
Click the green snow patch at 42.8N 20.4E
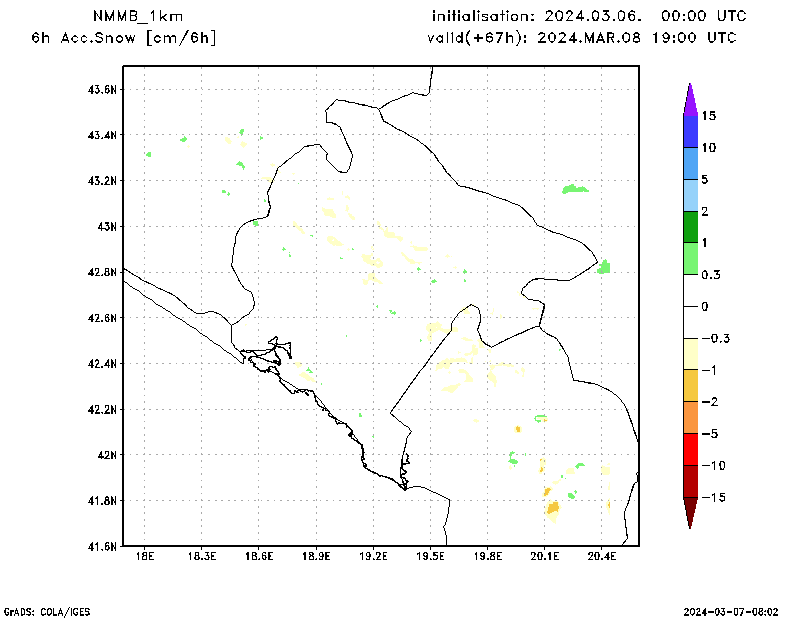coord(604,267)
